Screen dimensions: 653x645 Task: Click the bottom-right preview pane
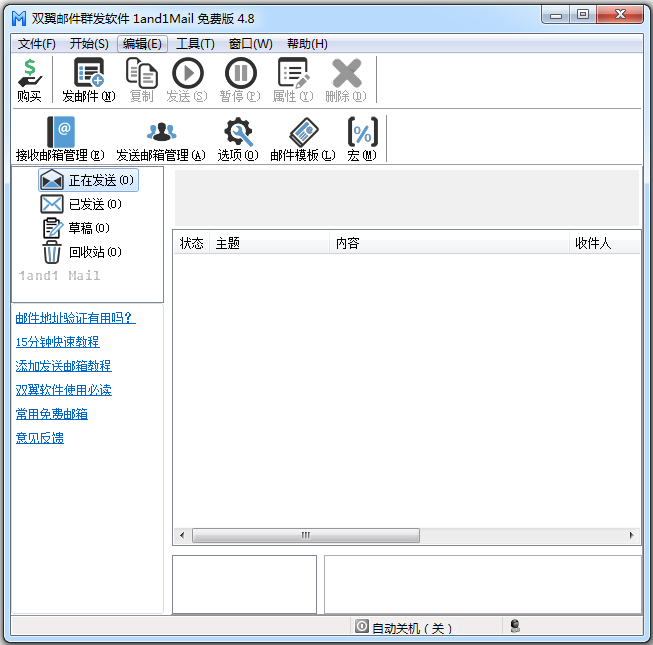(x=483, y=584)
